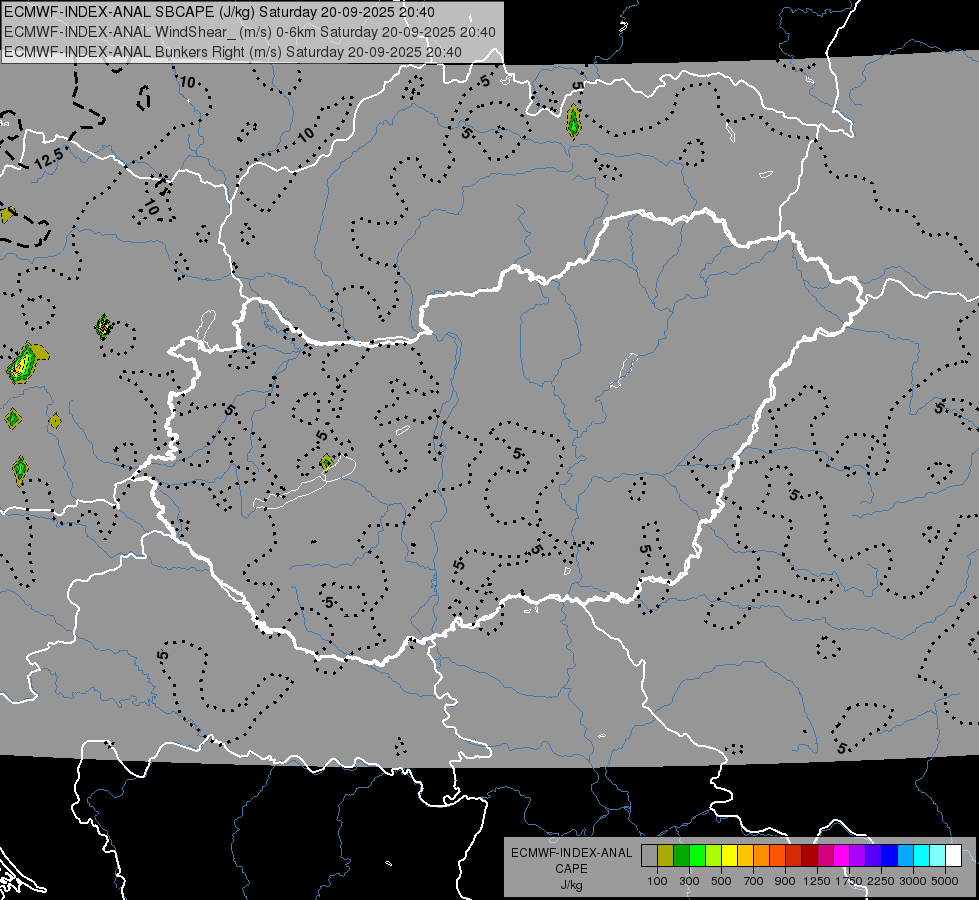Click the lowest green CAPE cell at left edge
Screen dimensions: 979x900
[20, 470]
